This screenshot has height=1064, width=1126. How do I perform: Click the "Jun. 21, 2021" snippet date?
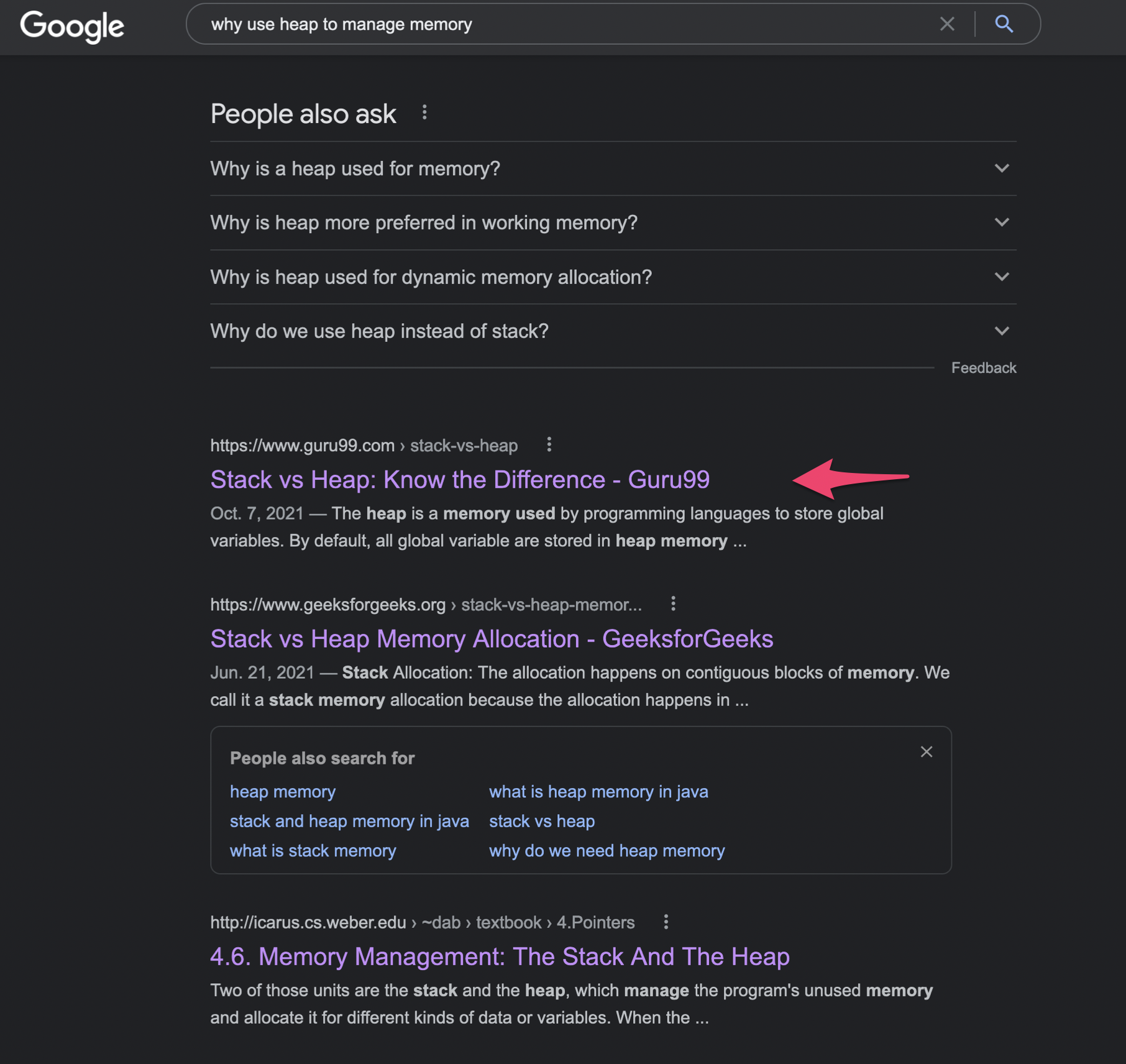pos(262,672)
